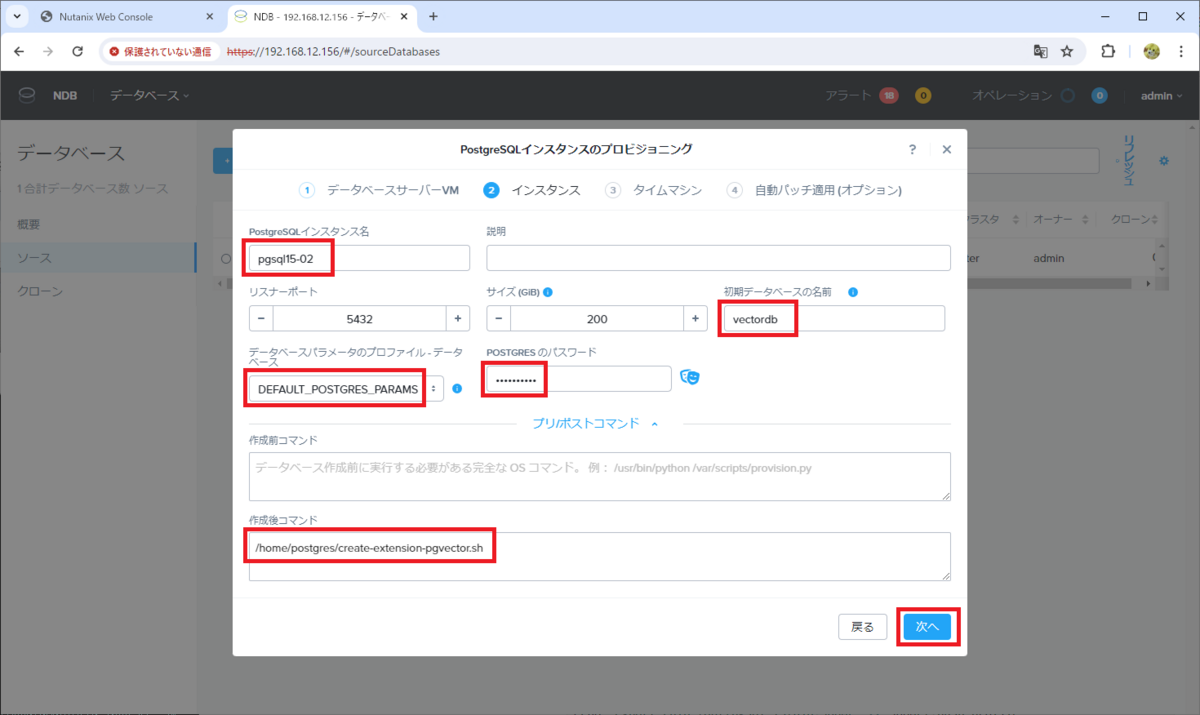
Task: Click the 説明 description field
Action: (718, 258)
